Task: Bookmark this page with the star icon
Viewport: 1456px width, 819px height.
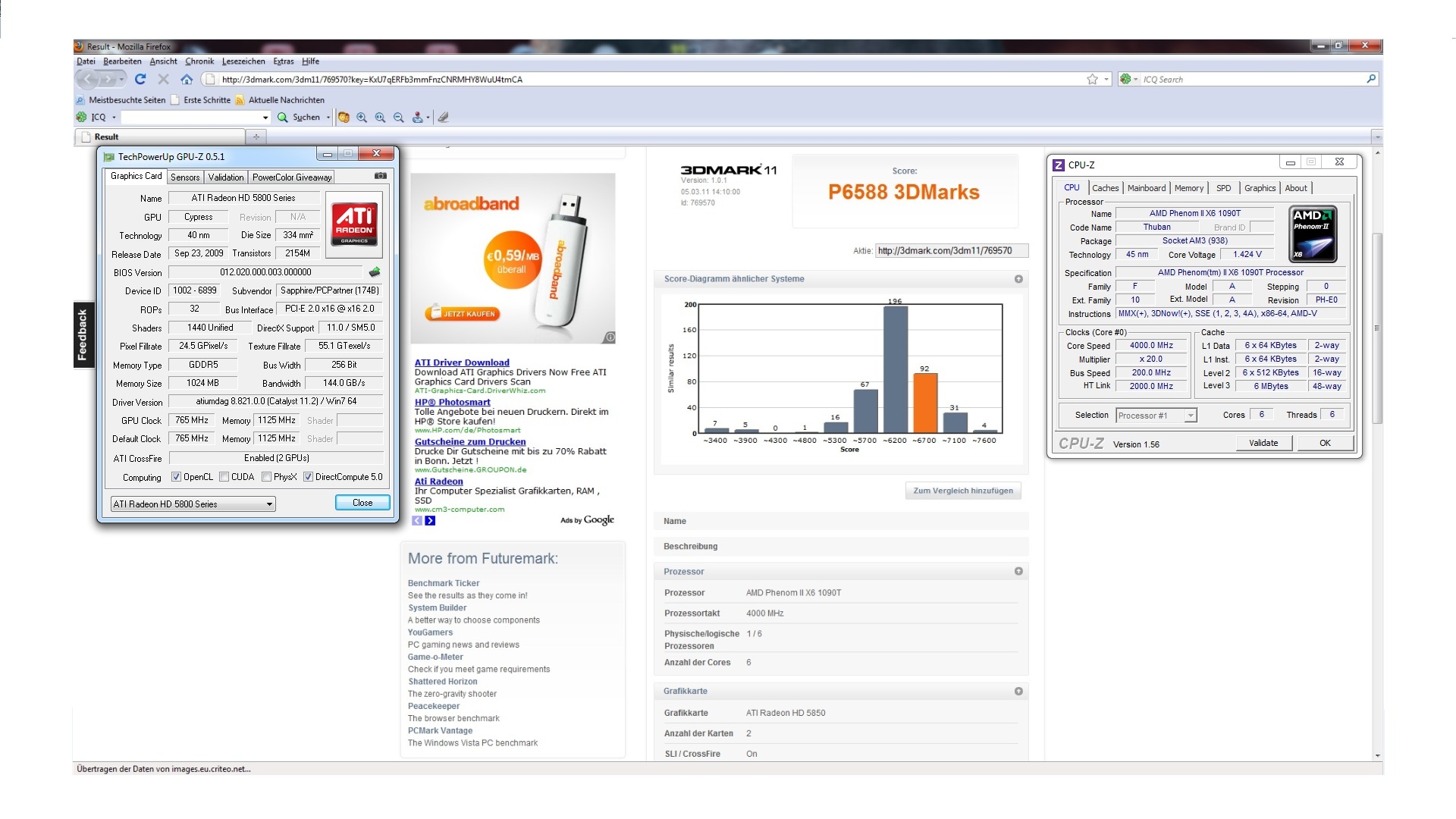Action: 1092,79
